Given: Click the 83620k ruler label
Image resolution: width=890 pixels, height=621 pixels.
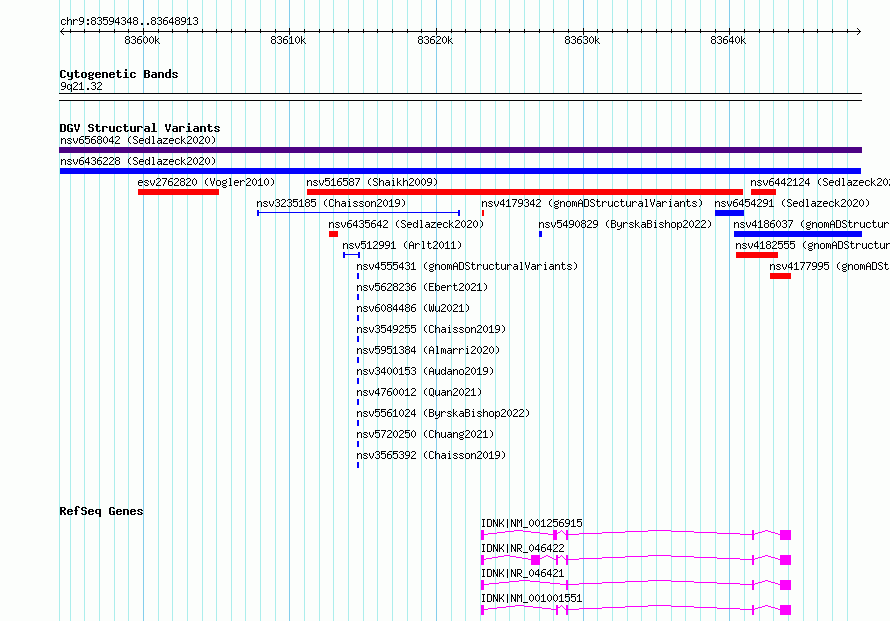Looking at the screenshot, I should [x=435, y=40].
